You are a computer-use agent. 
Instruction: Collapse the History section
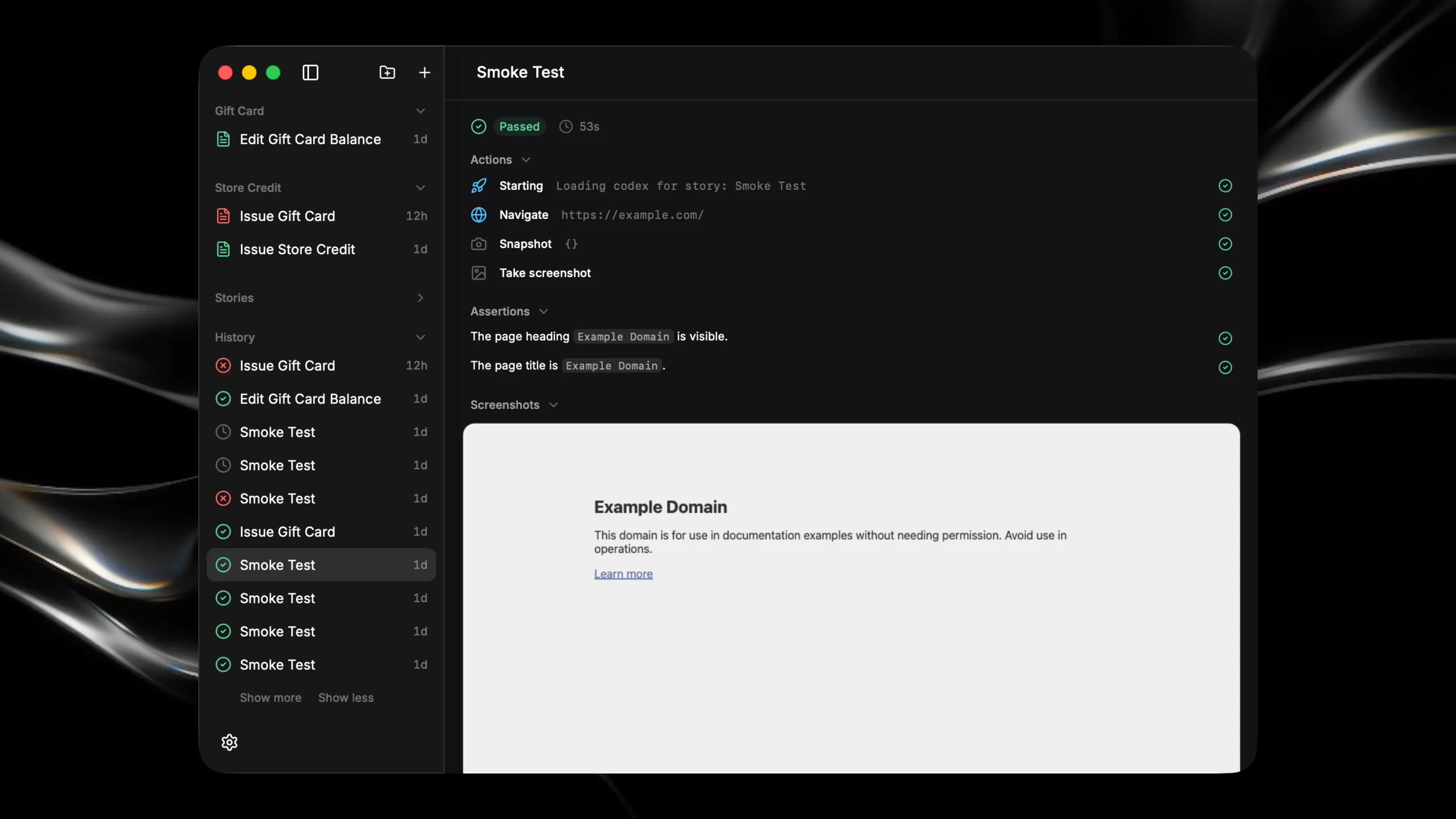pyautogui.click(x=420, y=338)
